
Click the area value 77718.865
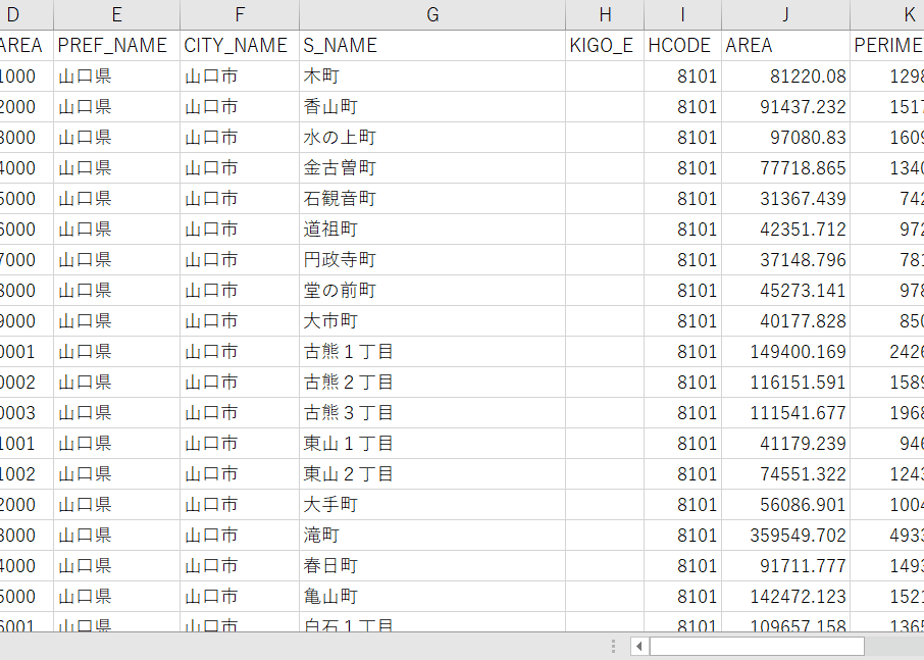(x=786, y=168)
